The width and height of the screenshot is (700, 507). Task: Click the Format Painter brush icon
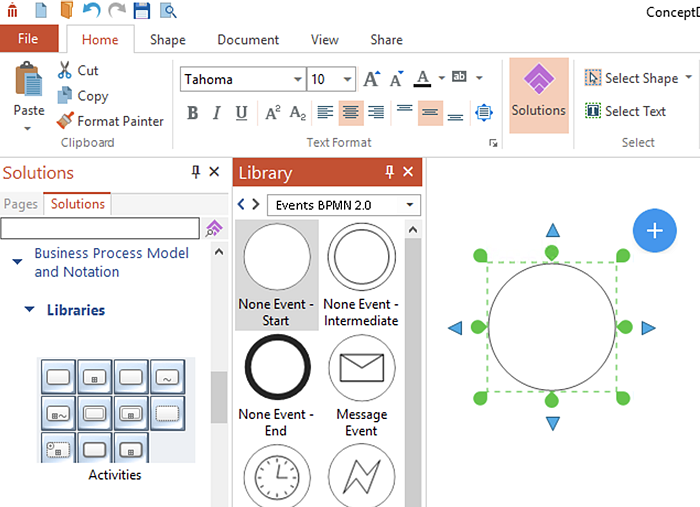click(x=65, y=121)
